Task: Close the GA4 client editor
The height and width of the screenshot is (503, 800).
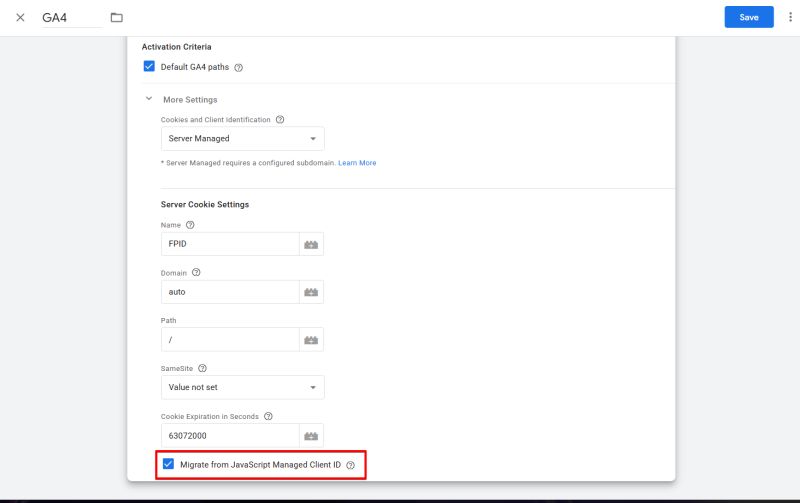Action: 20,17
